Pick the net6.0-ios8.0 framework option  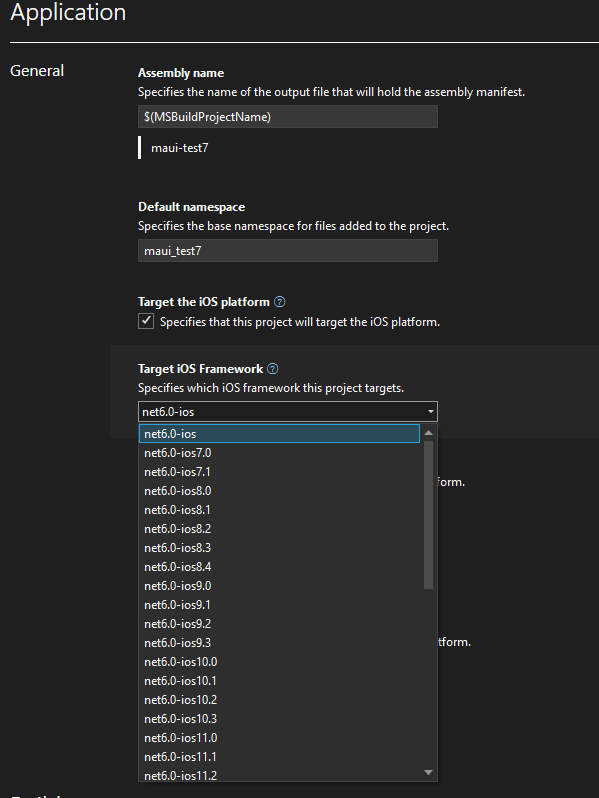pos(279,491)
